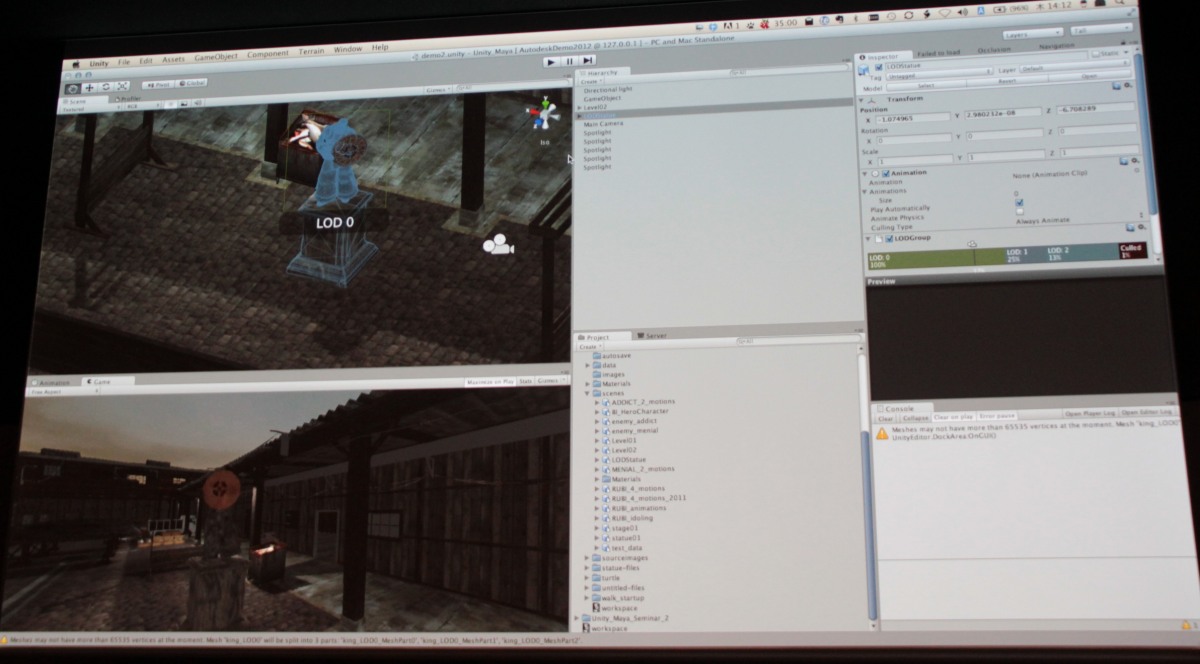Click the camera gizmo icon in Scene view
This screenshot has width=1200, height=664.
click(x=497, y=245)
